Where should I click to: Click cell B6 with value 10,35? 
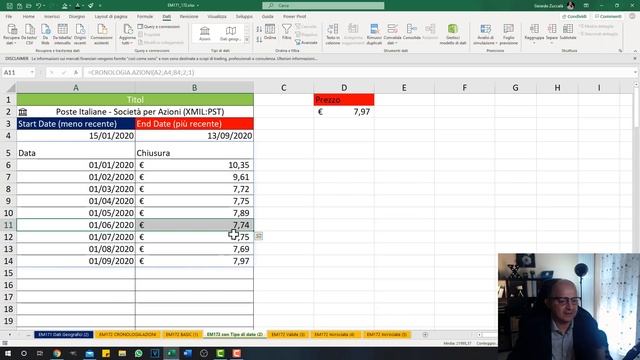click(x=194, y=165)
